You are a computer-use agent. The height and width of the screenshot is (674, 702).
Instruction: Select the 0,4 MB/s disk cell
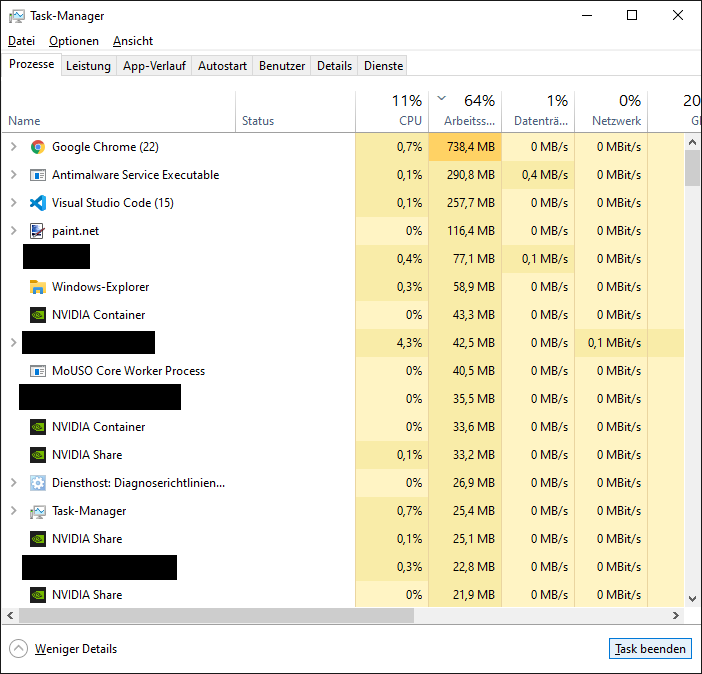pyautogui.click(x=538, y=175)
